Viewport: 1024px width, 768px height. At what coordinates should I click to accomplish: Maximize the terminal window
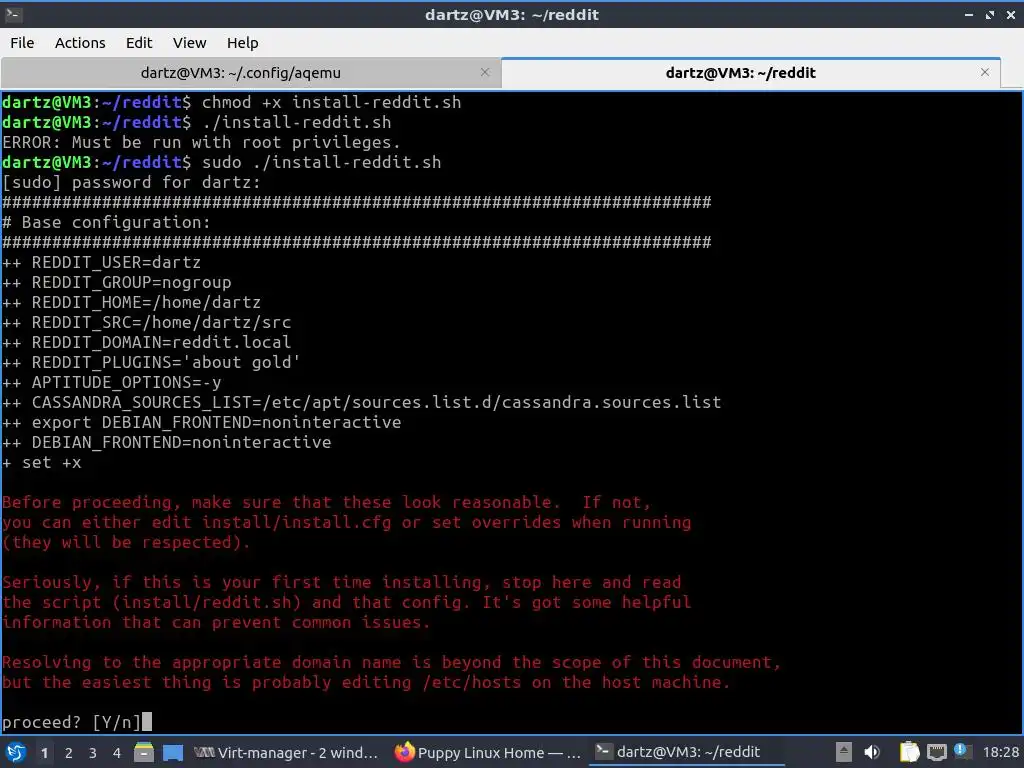coord(990,14)
